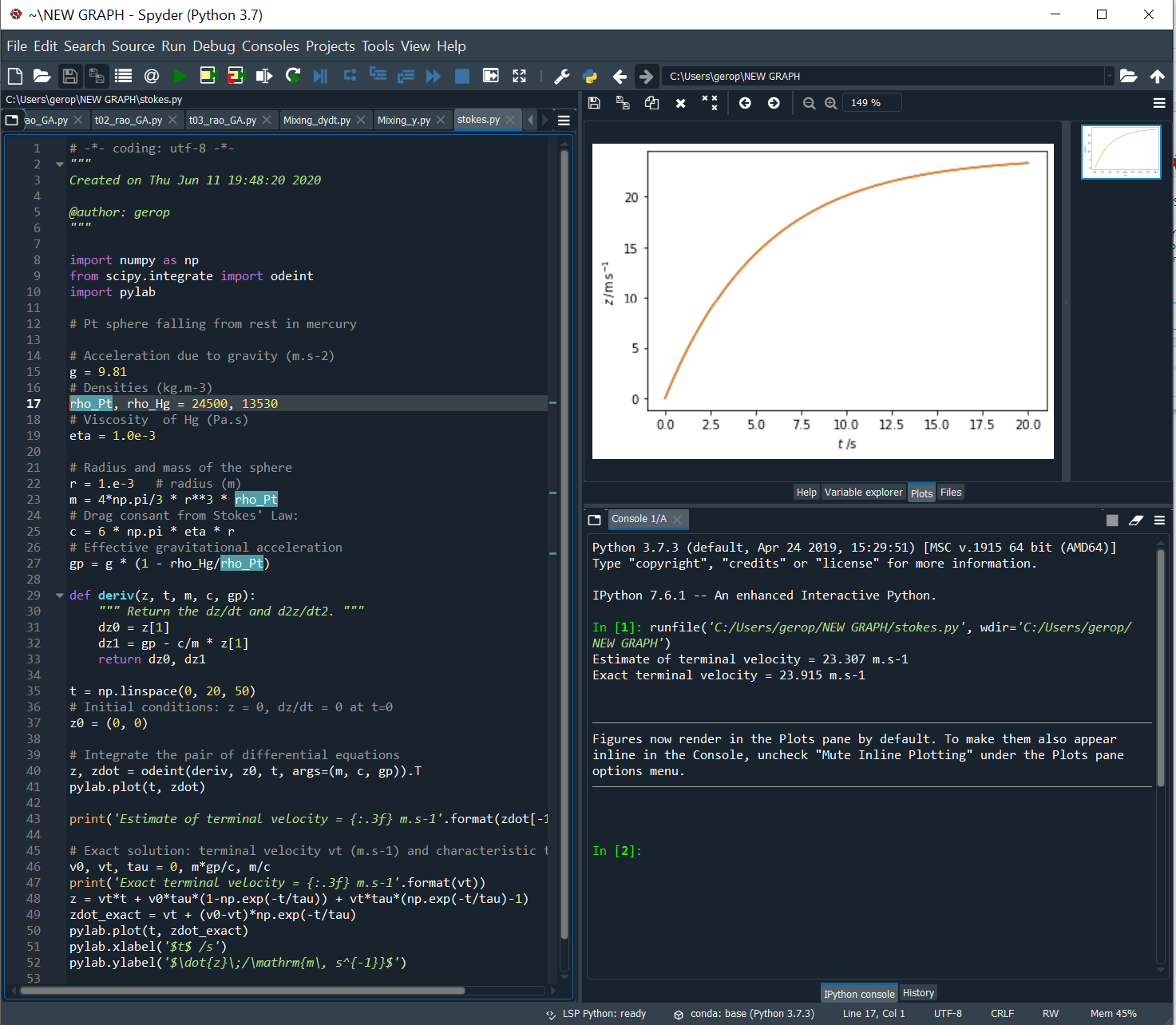
Task: Close the Mixing_y.py tab
Action: pos(441,120)
